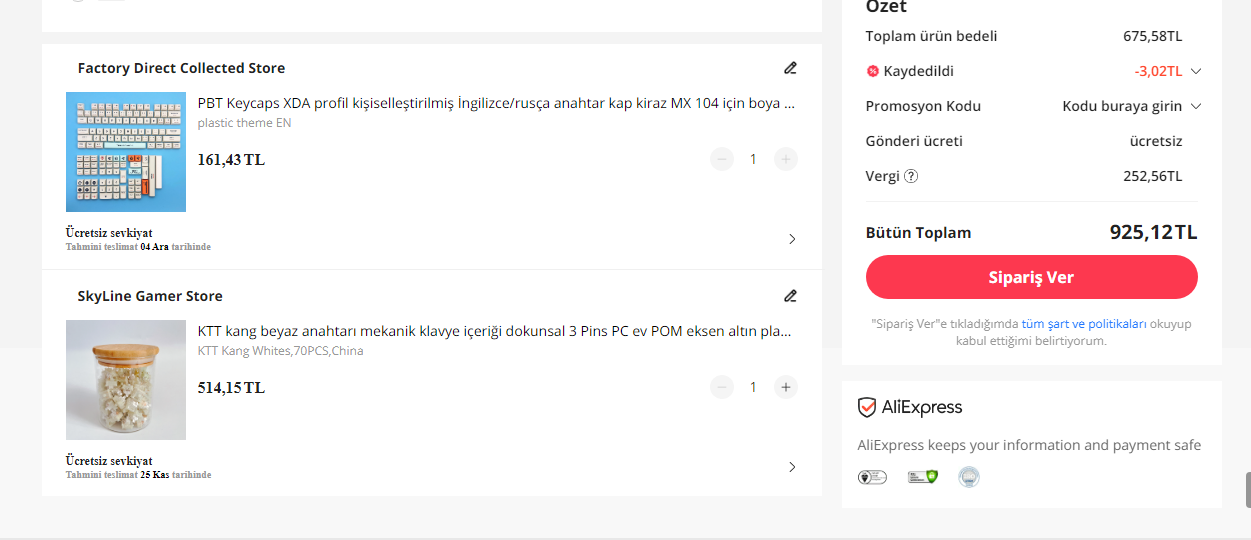Click the Vergi help question icon

(911, 176)
